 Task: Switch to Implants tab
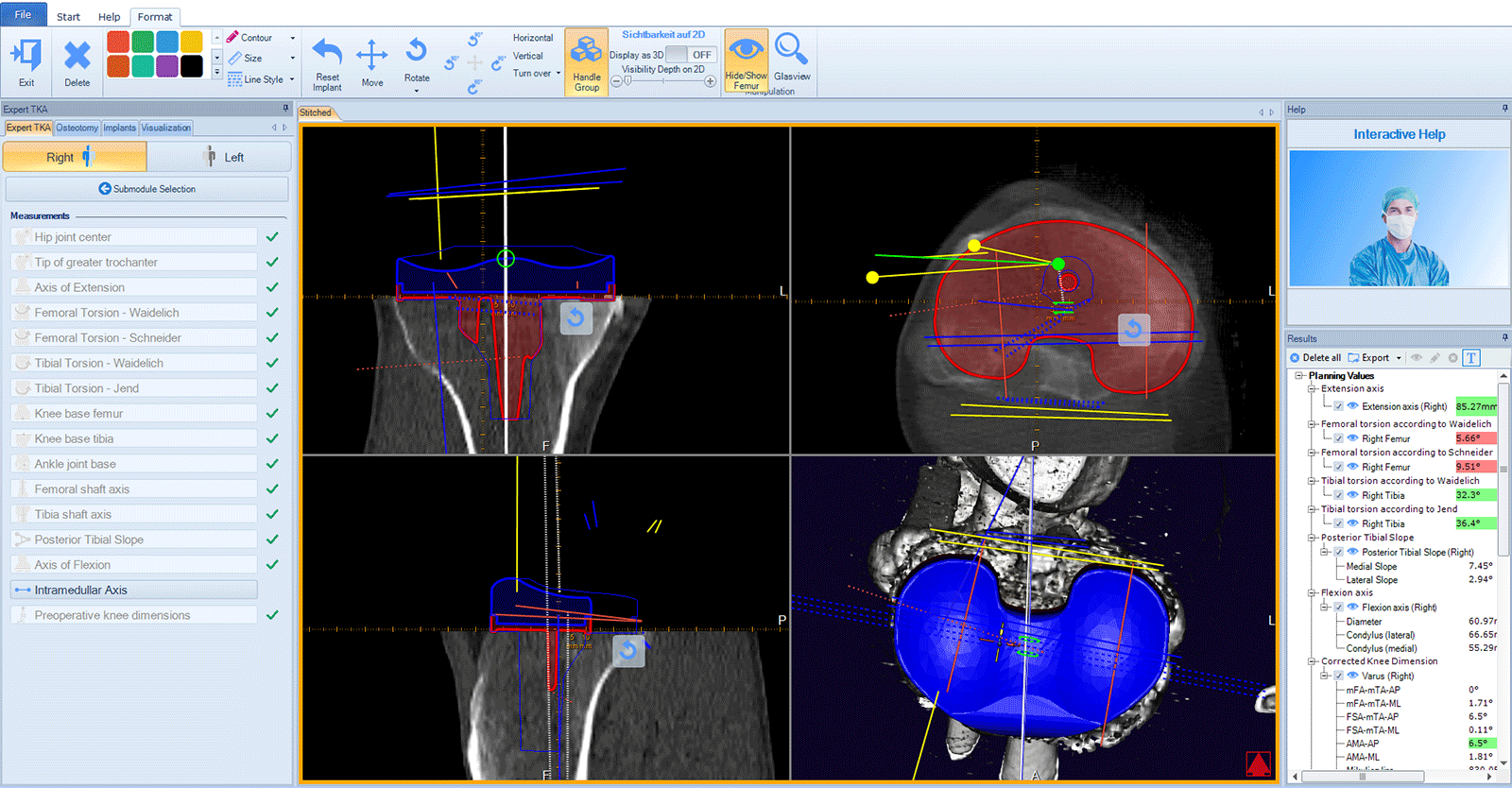click(120, 128)
